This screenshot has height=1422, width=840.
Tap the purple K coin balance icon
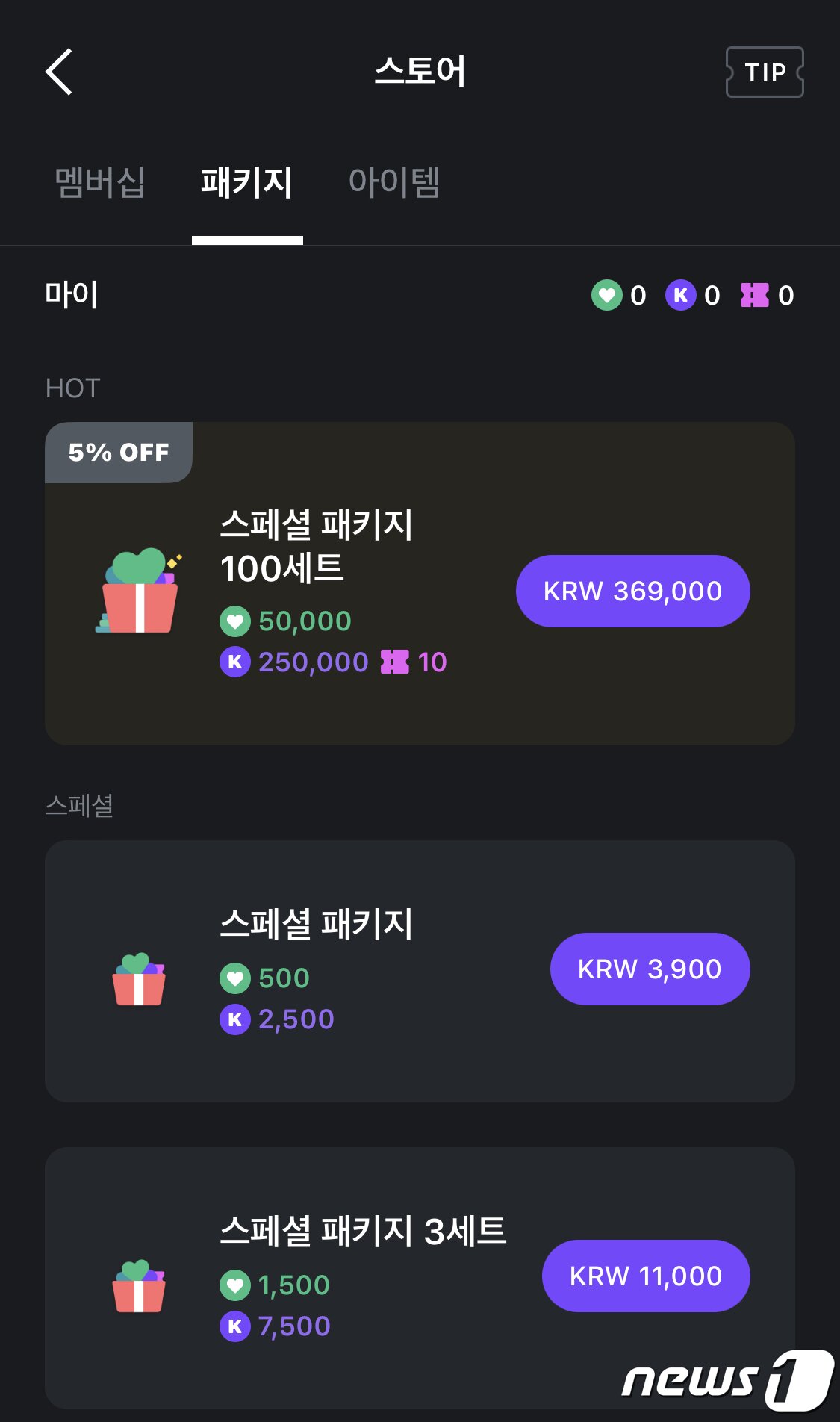tap(680, 295)
